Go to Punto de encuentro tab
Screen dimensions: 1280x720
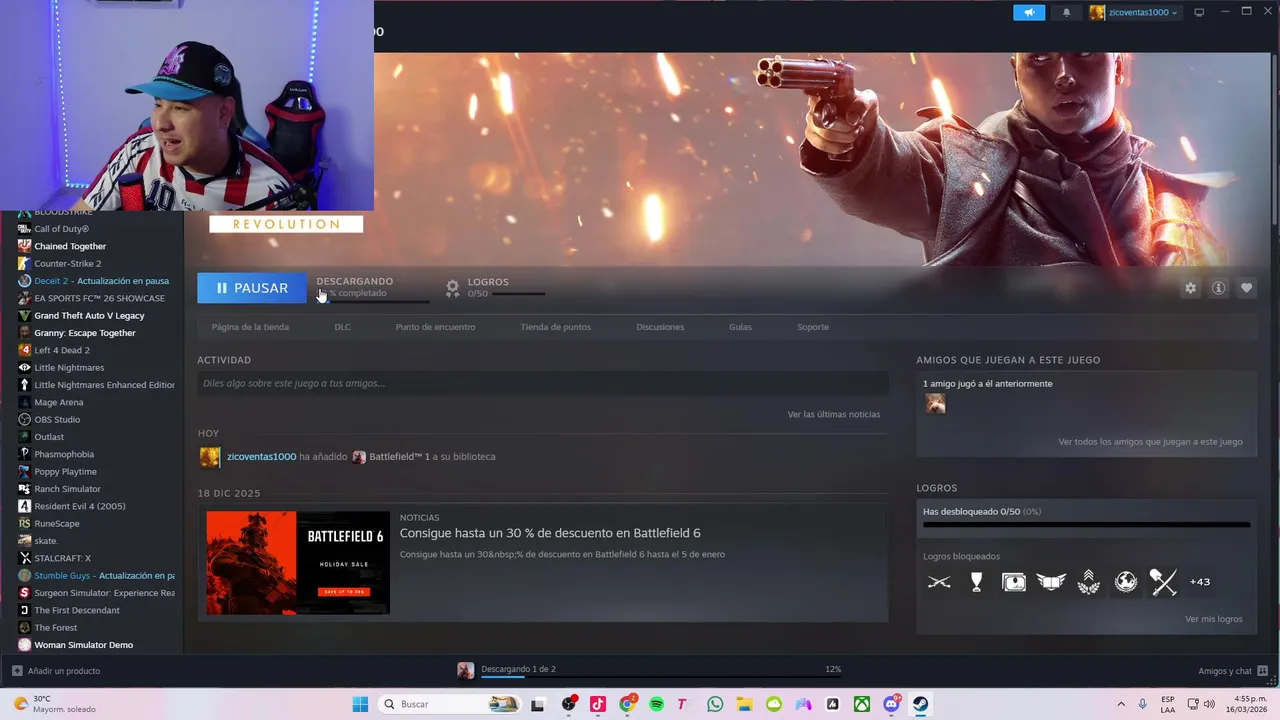coord(435,327)
